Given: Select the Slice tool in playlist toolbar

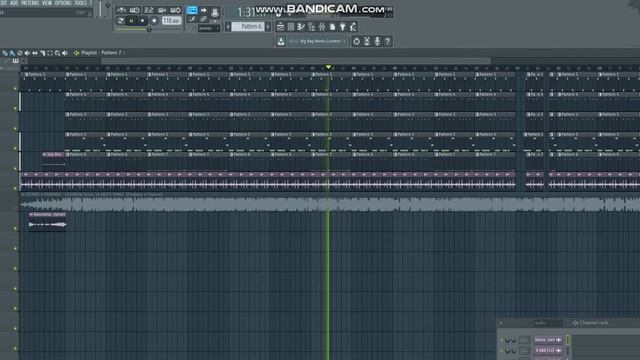Looking at the screenshot, I should coord(42,53).
